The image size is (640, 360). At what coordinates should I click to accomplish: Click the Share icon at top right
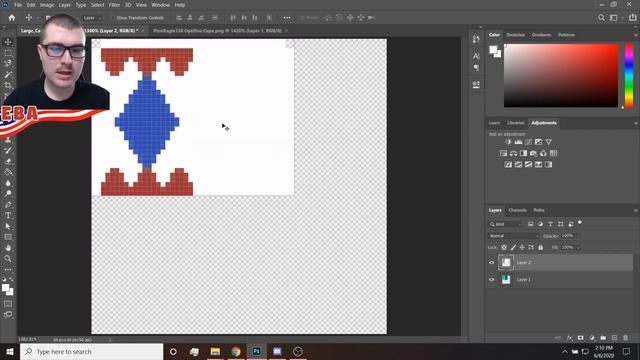pyautogui.click(x=632, y=18)
